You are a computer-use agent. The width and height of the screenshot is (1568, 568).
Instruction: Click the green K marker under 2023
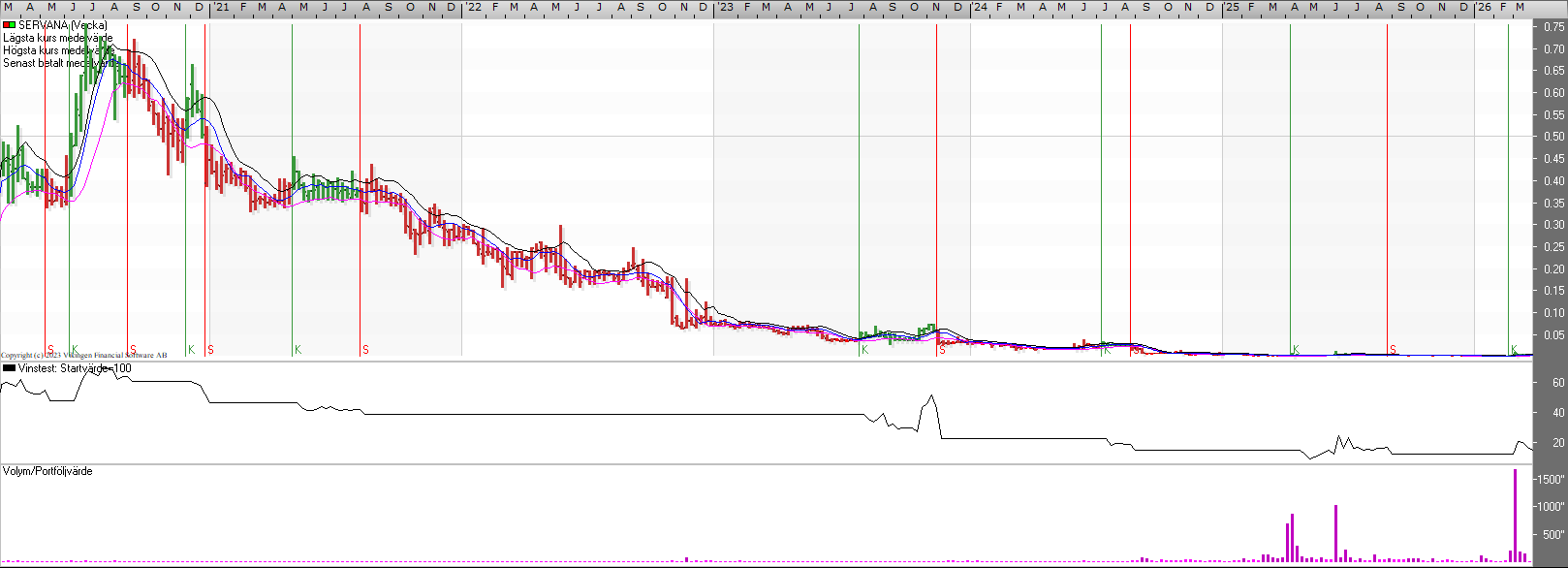point(864,350)
